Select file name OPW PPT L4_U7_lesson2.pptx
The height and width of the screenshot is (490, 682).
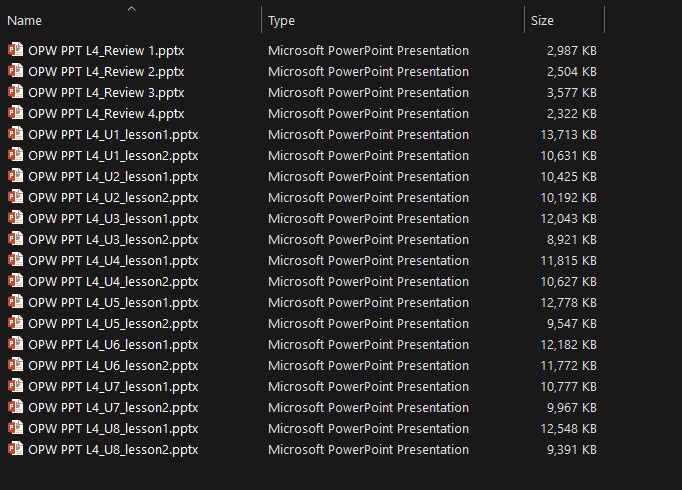(113, 408)
